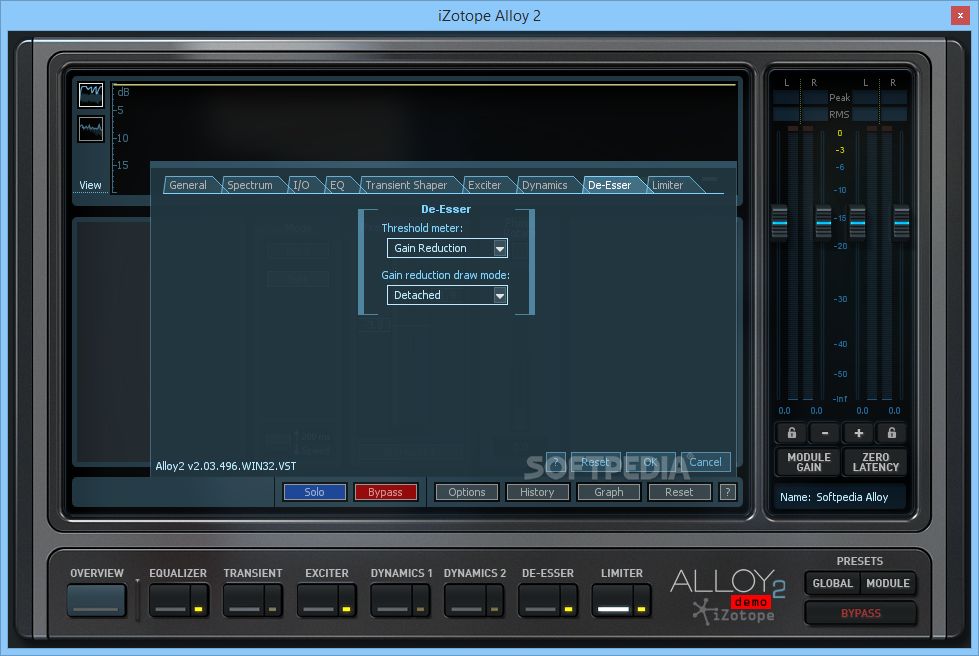Image resolution: width=979 pixels, height=656 pixels.
Task: Toggle Limiter module power indicator
Action: click(x=641, y=608)
